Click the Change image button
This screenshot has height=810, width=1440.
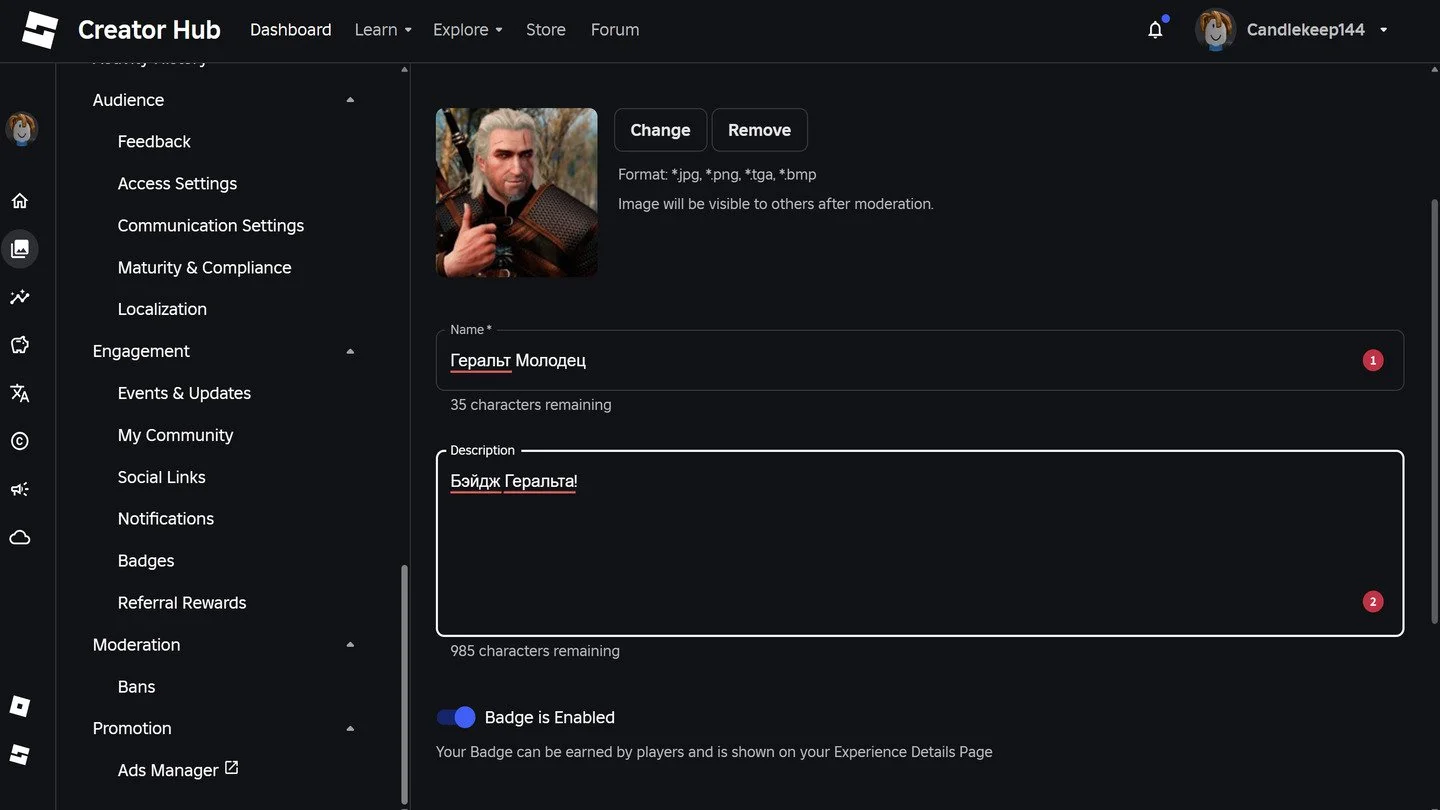660,130
